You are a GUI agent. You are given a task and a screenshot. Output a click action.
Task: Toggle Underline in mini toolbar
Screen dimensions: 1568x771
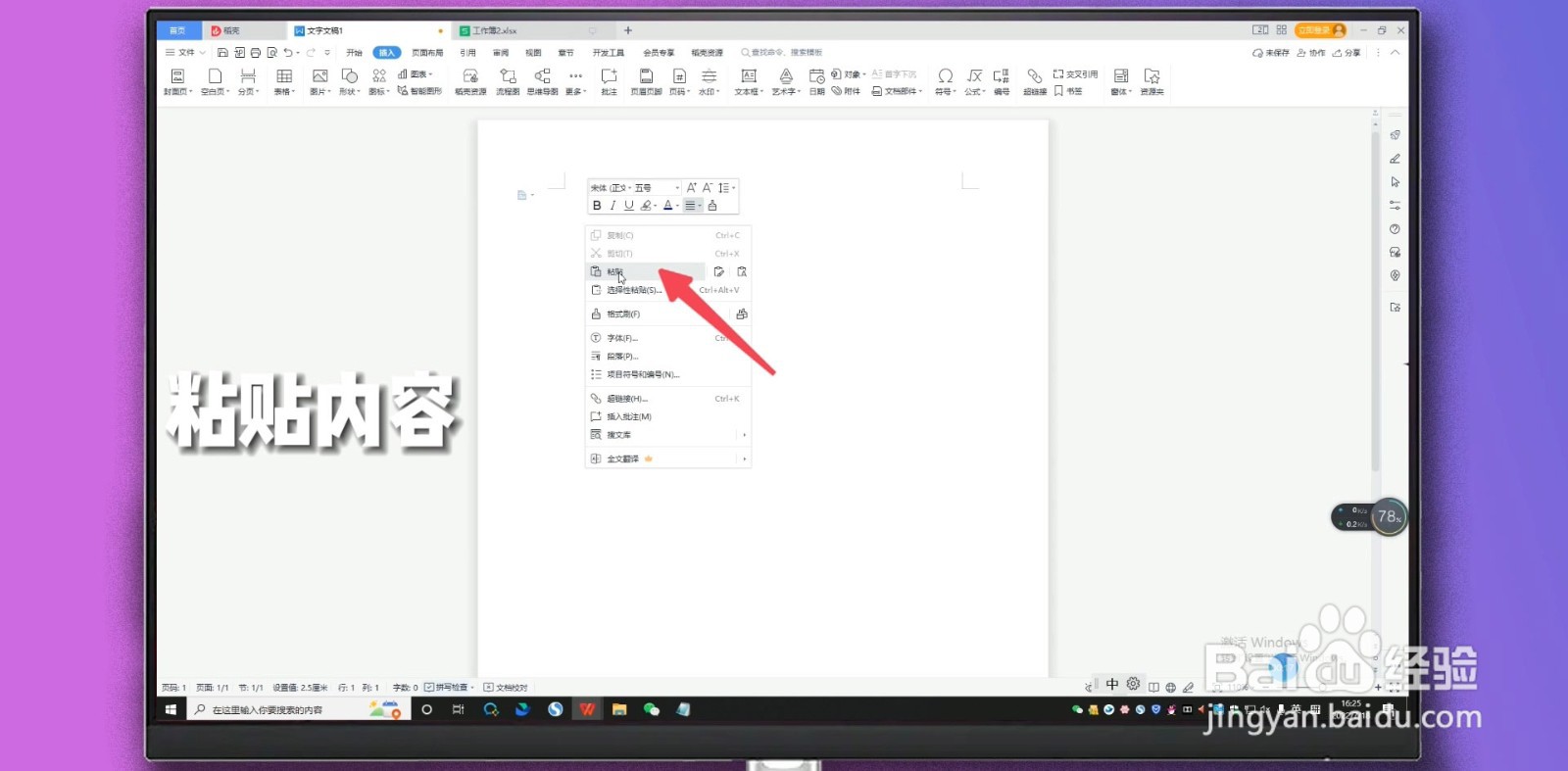629,206
